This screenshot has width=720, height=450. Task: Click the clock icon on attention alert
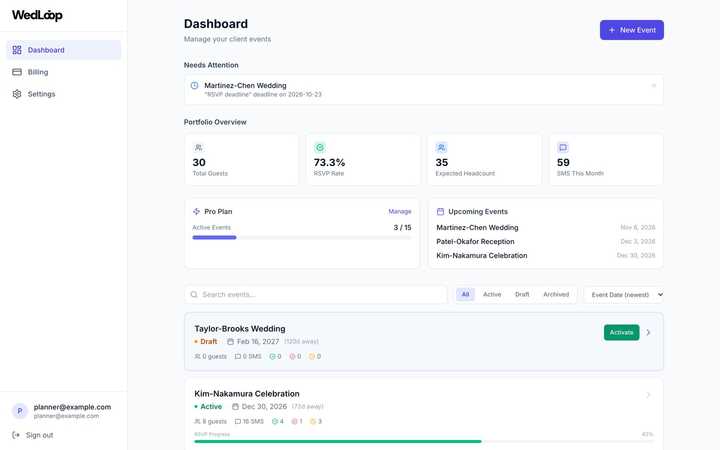coord(194,85)
